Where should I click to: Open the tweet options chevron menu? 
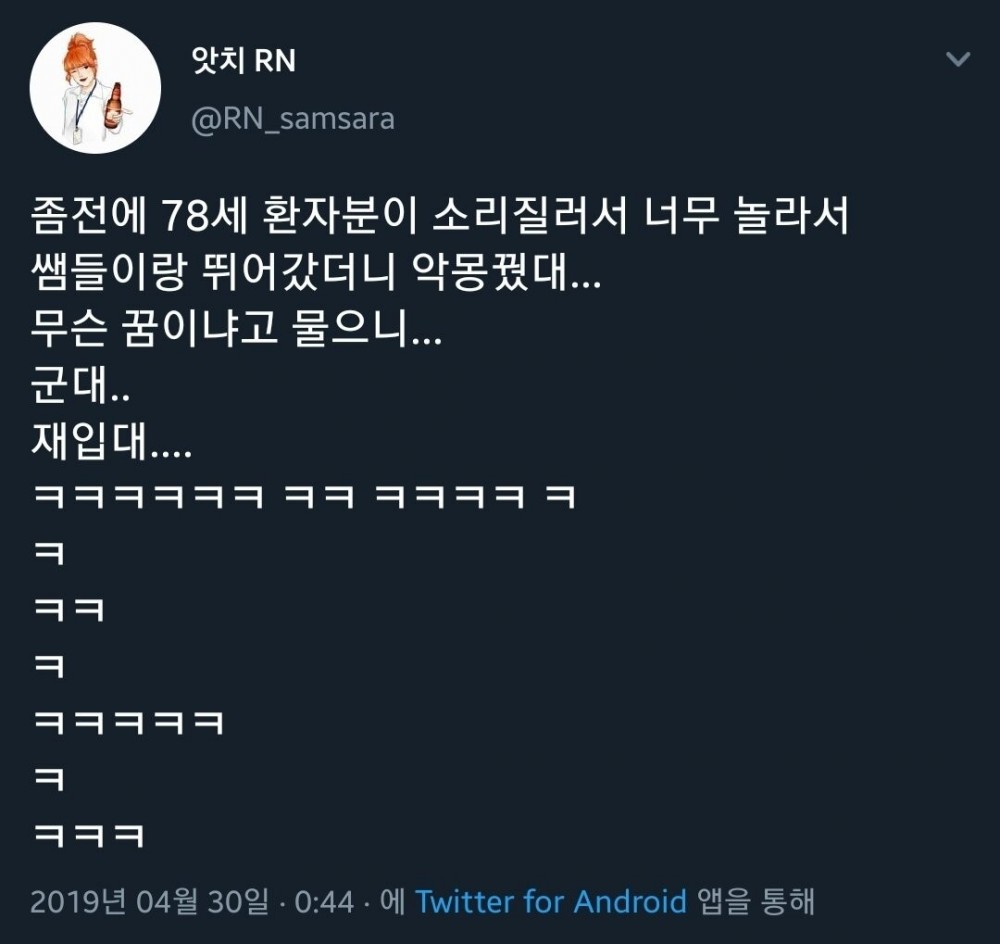957,59
